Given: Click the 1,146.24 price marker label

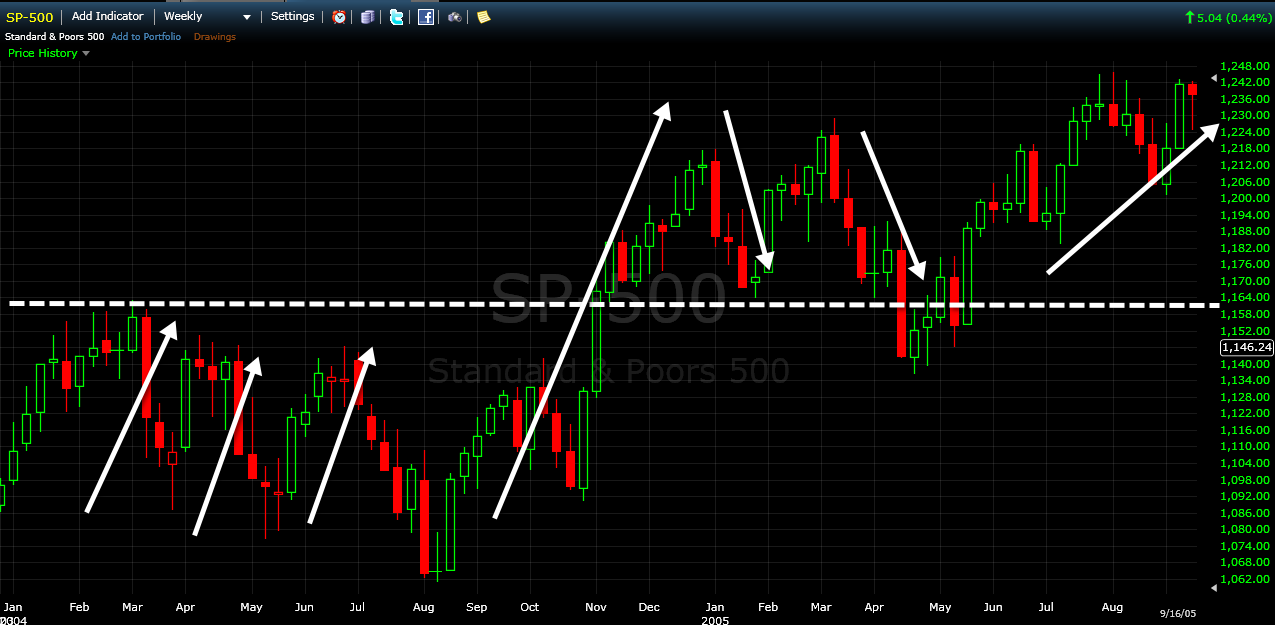Looking at the screenshot, I should coord(1246,347).
